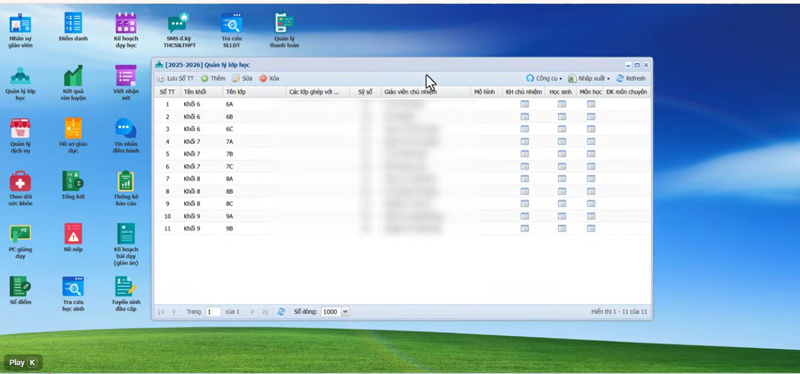The image size is (800, 374).
Task: Open Theo dõi sức khỏe icon
Action: tap(20, 189)
